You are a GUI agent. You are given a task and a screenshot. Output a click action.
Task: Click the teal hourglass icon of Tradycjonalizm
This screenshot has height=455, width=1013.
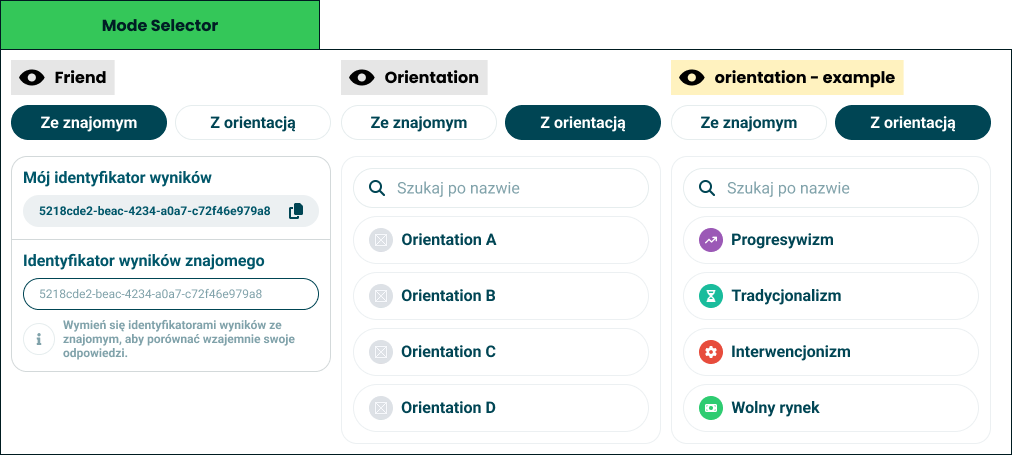pyautogui.click(x=711, y=296)
